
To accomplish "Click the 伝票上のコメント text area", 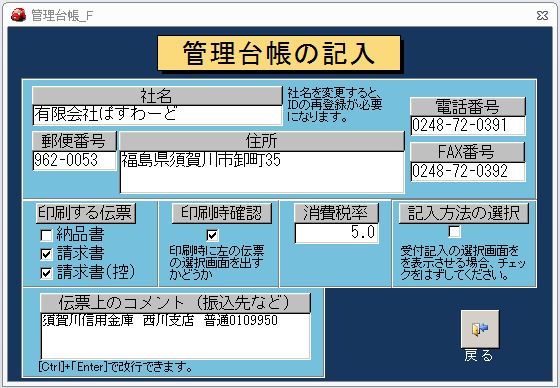I will pyautogui.click(x=176, y=336).
